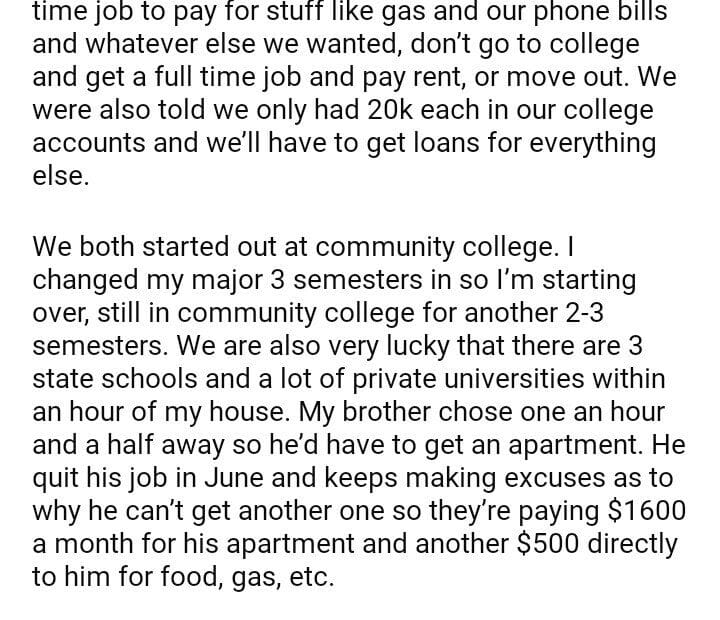Click the word "quit"
Viewport: 720px width, 620px height.
[x=57, y=478]
